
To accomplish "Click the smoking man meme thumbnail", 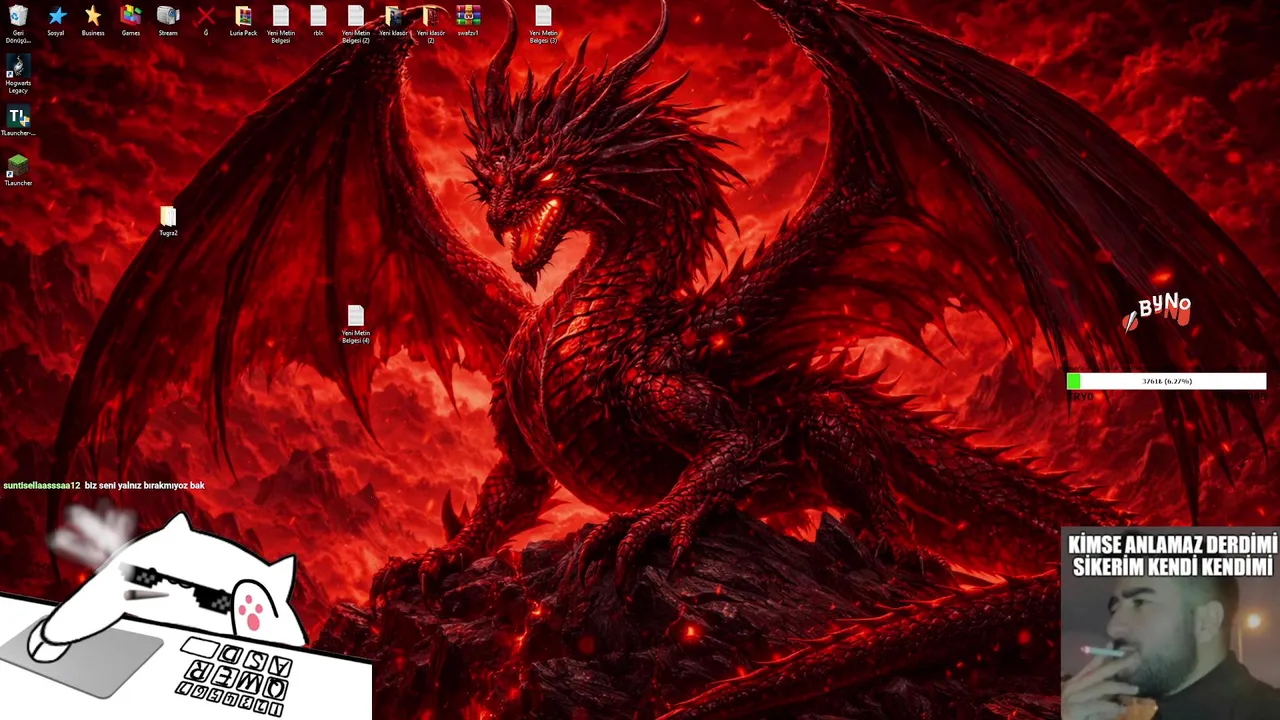I will [1170, 624].
